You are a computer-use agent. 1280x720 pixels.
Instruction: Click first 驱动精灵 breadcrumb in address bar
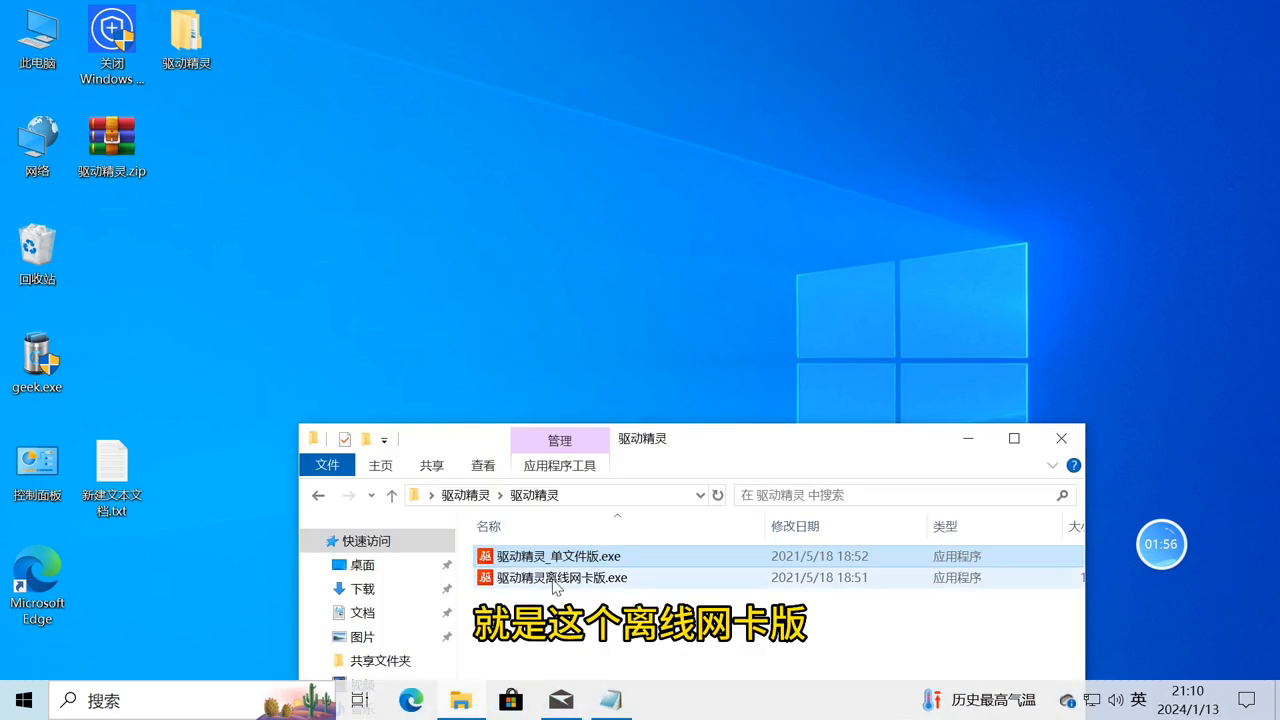click(466, 495)
